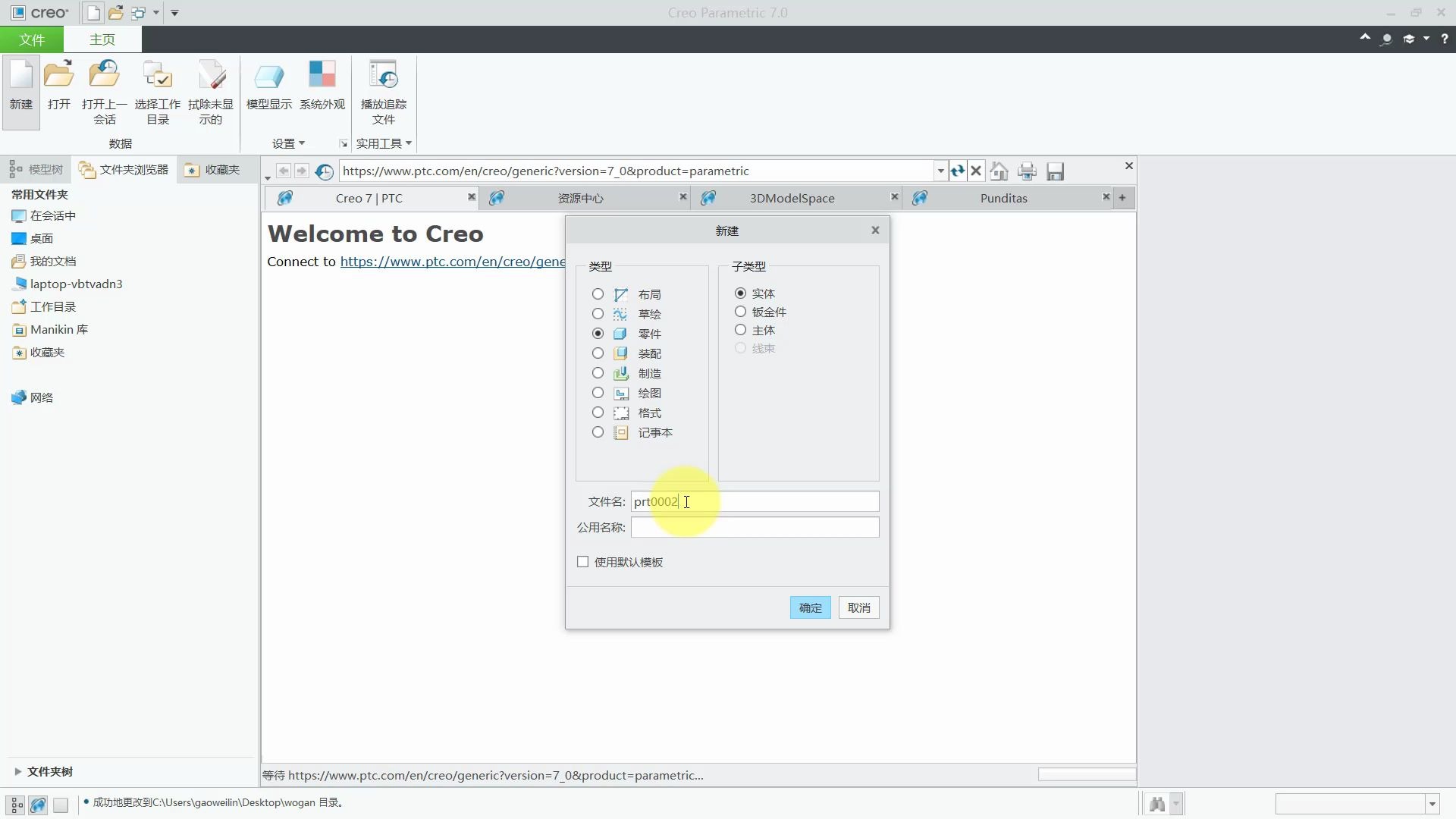Collapse the ribbon with the up arrow
The width and height of the screenshot is (1456, 819).
point(1365,37)
